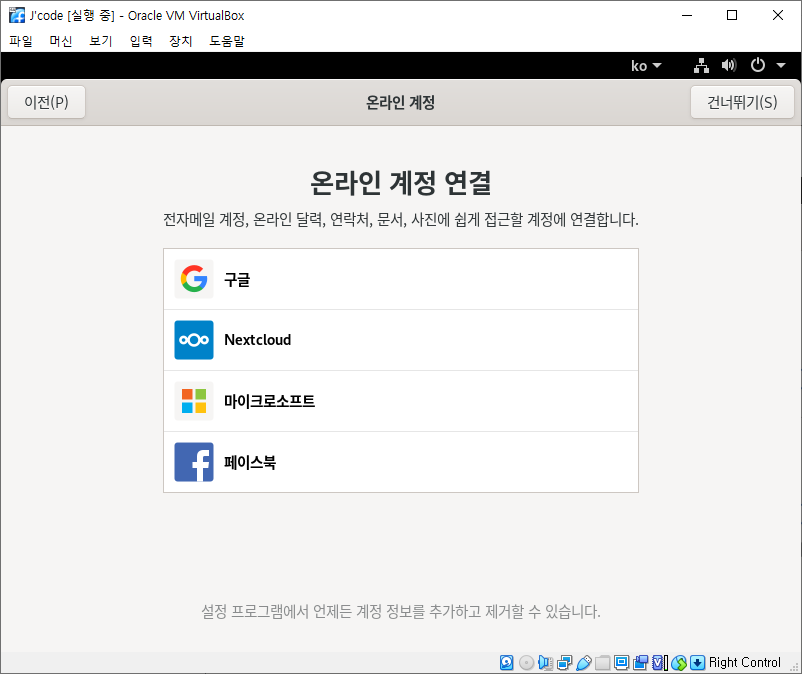Close the VirtualBox window

click(x=777, y=15)
